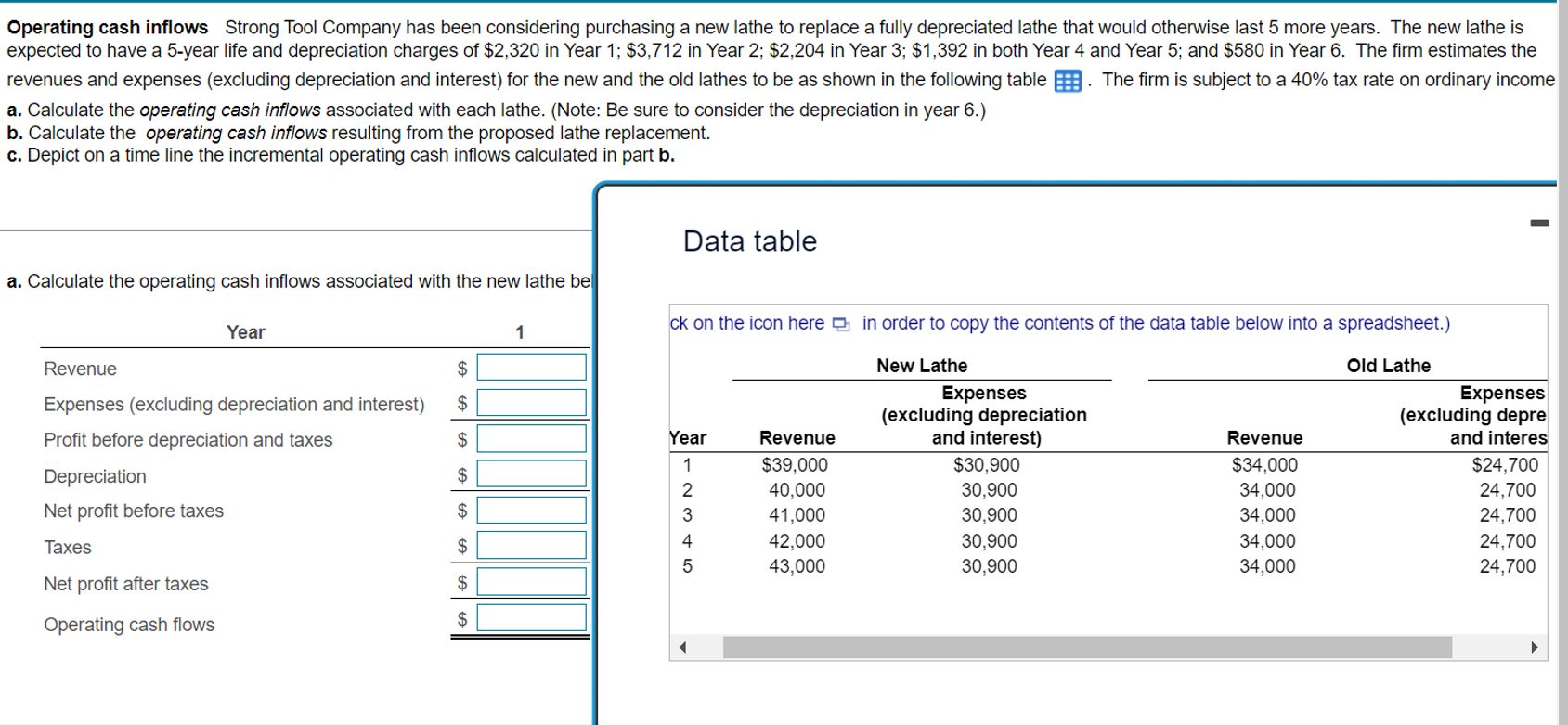Click Old Lathe expenses $24,700 Year 1 cell
1568x725 pixels.
(1505, 465)
